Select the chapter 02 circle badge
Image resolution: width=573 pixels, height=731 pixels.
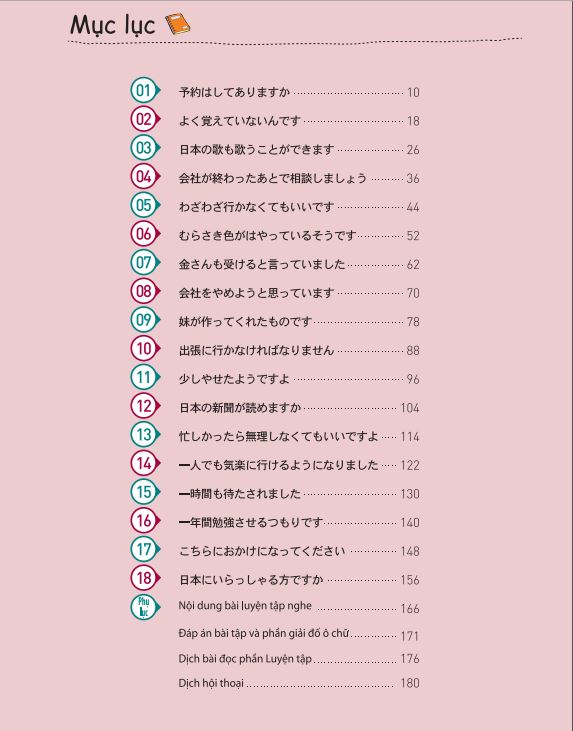(145, 119)
